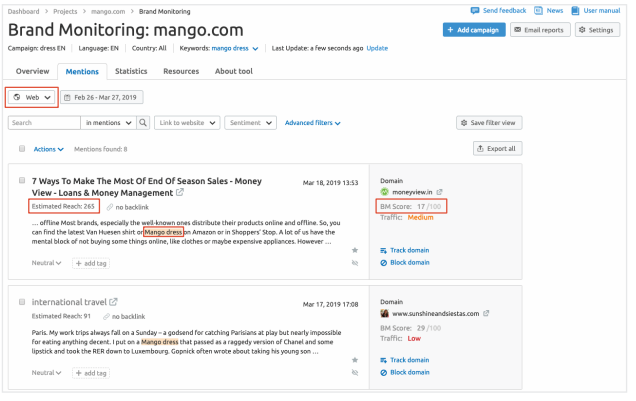Open the About tool tab
Image resolution: width=636 pixels, height=401 pixels.
[x=234, y=71]
